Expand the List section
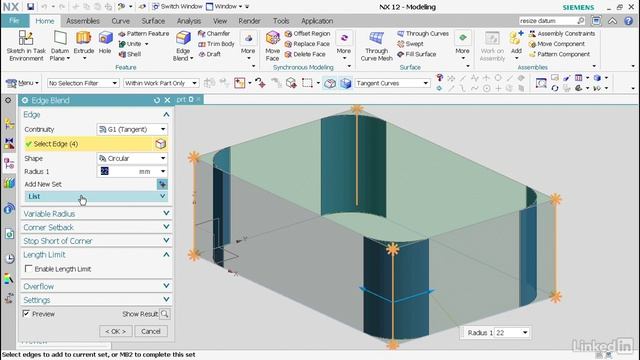This screenshot has height=360, width=640. click(x=96, y=196)
